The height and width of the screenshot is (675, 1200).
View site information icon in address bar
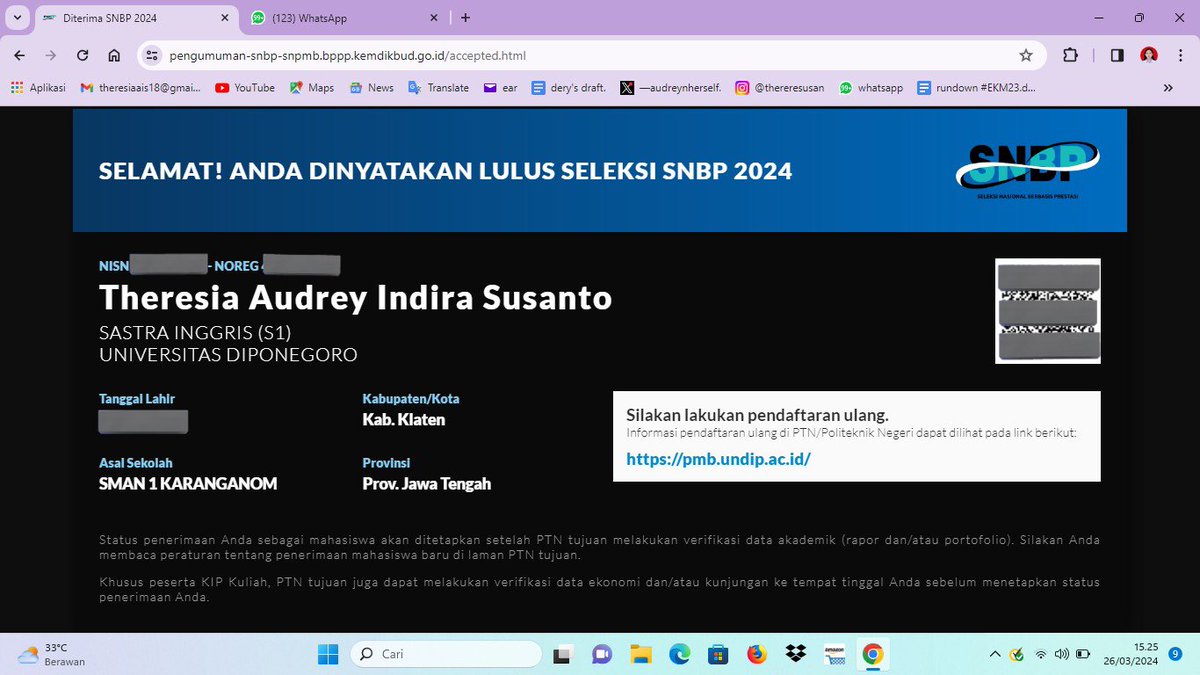[151, 56]
